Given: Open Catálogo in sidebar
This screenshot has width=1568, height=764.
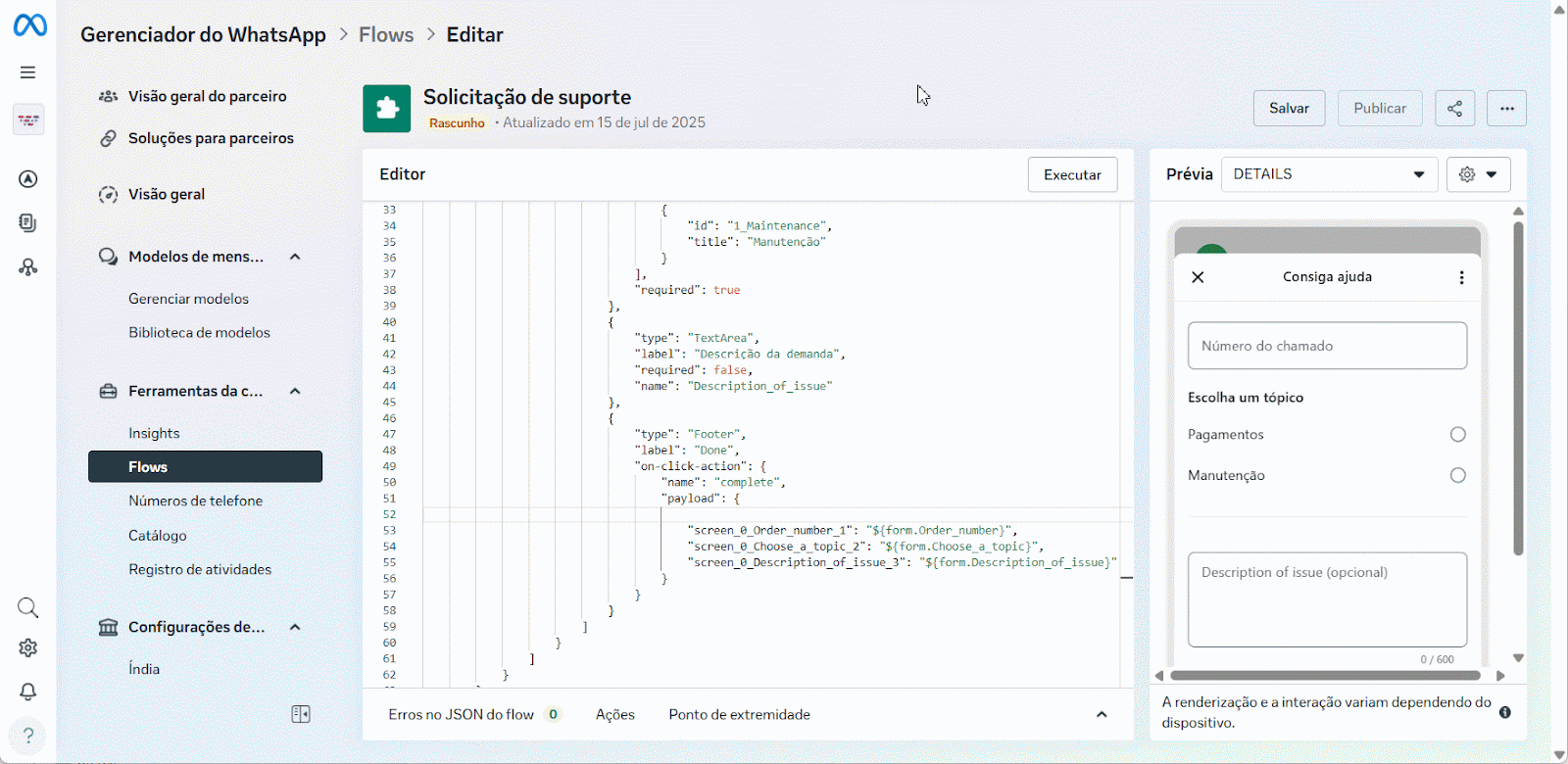Looking at the screenshot, I should click(x=158, y=536).
